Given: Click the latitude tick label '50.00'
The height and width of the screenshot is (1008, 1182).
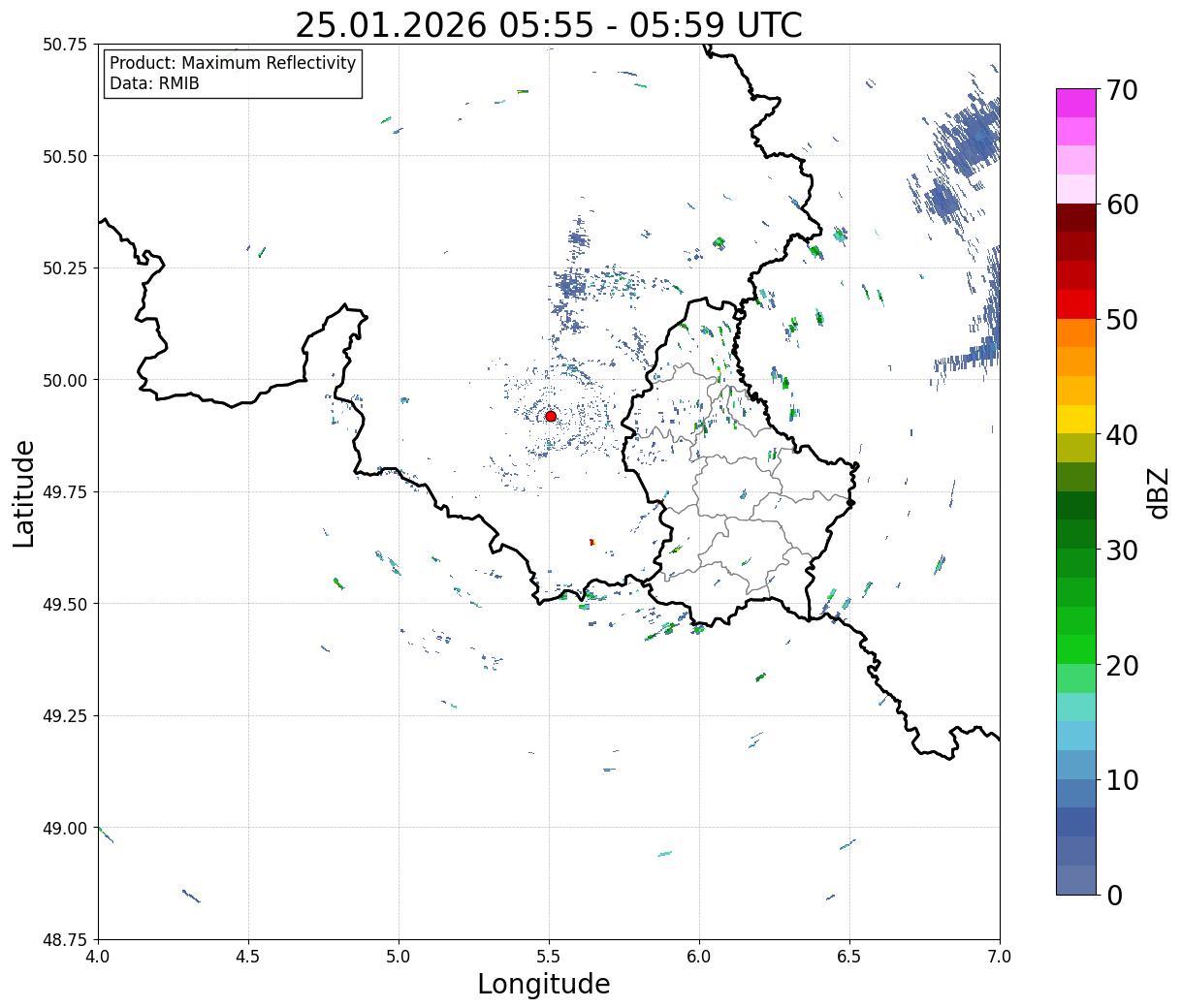Looking at the screenshot, I should click(64, 380).
